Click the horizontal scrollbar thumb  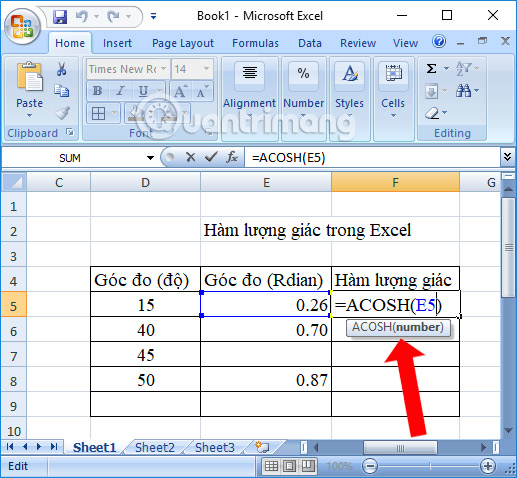pos(400,447)
